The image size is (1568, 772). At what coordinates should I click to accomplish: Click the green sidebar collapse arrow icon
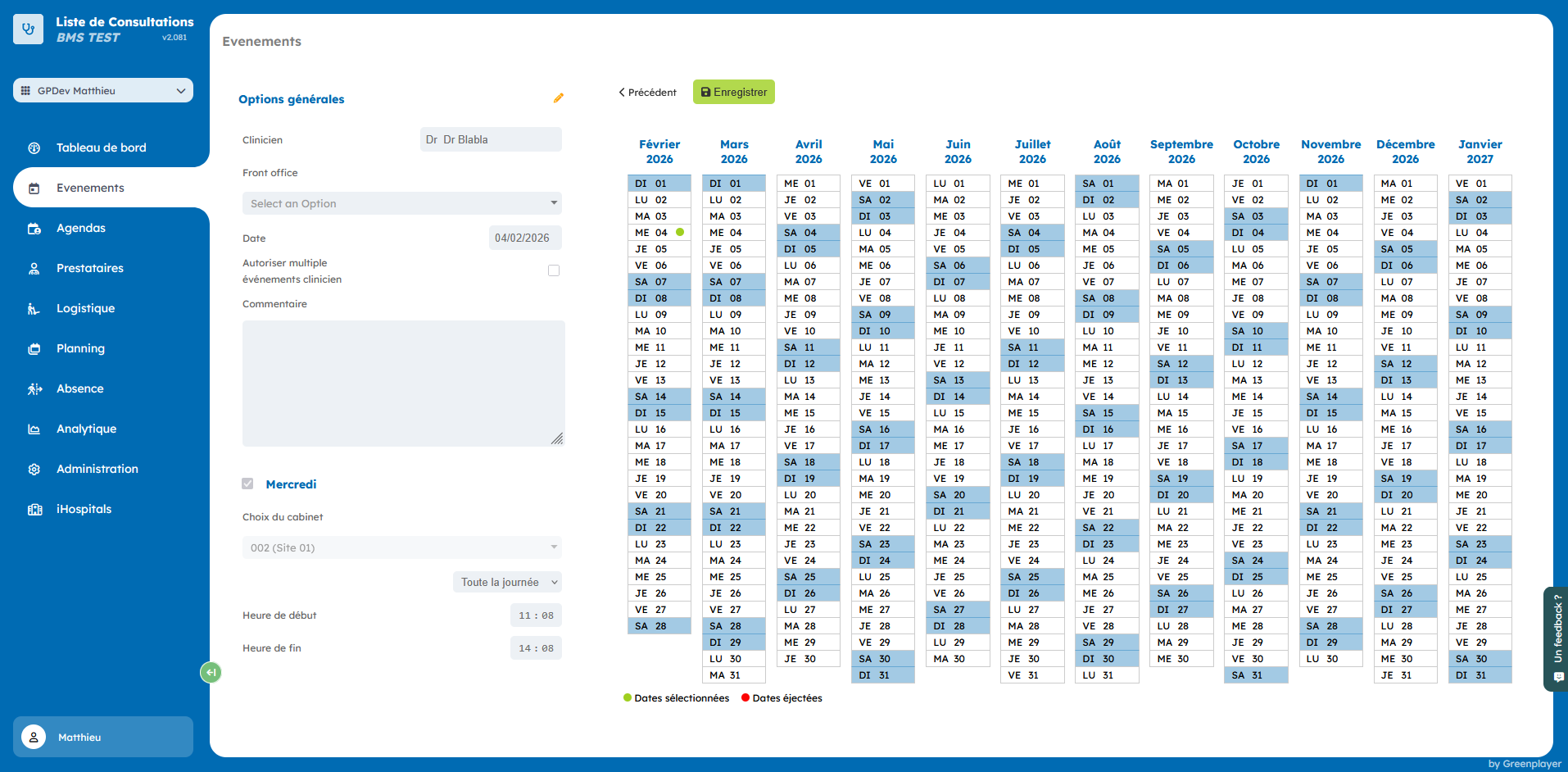point(211,673)
